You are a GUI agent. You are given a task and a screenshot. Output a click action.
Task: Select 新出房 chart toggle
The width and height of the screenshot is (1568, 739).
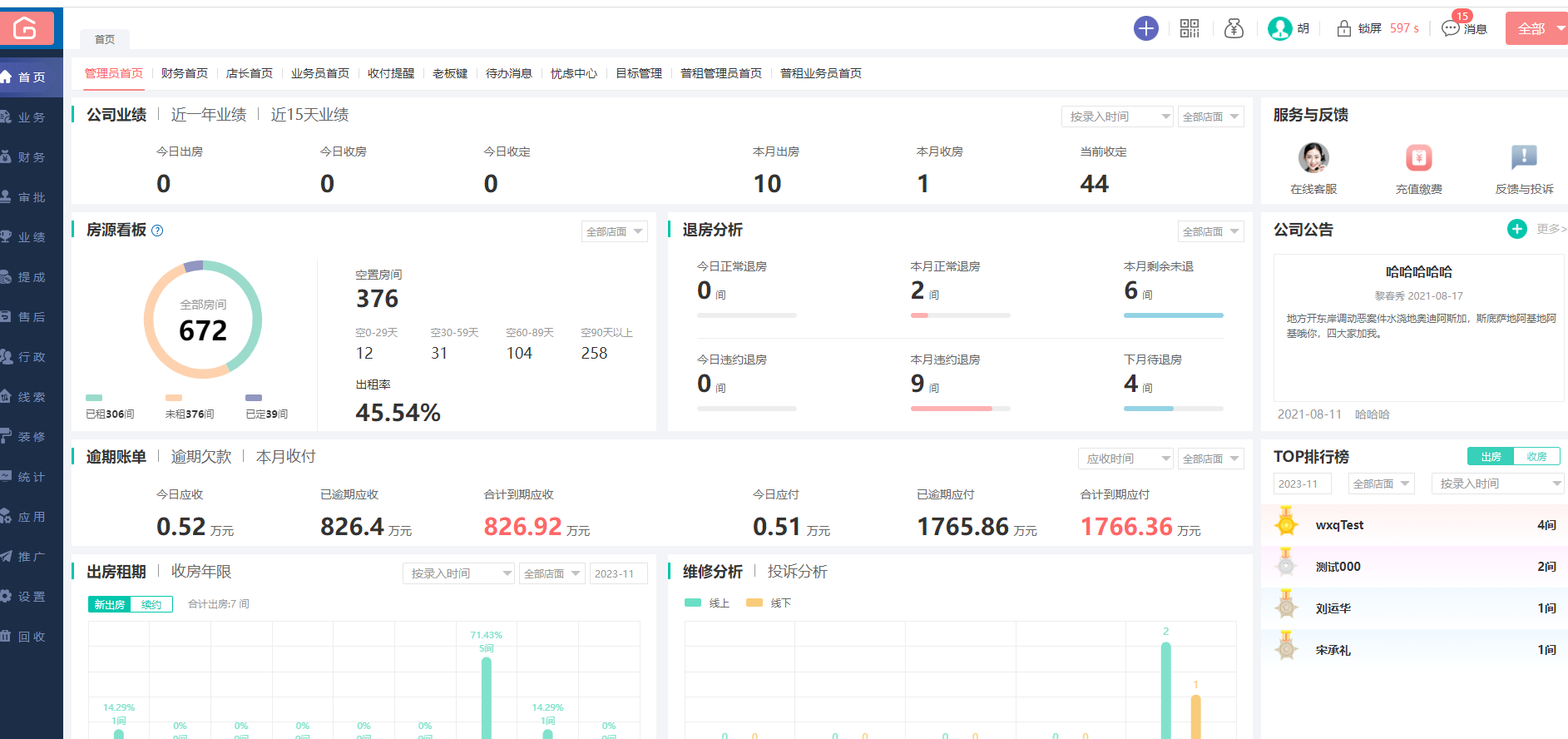tap(110, 605)
